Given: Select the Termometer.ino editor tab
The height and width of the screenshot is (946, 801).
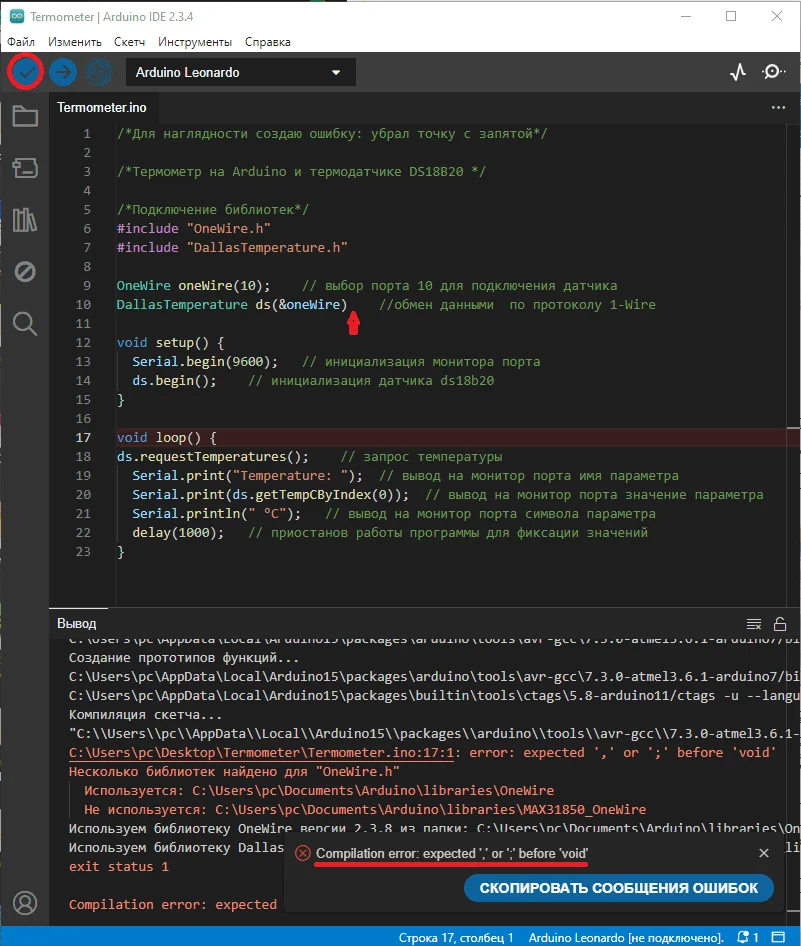Looking at the screenshot, I should coord(102,107).
